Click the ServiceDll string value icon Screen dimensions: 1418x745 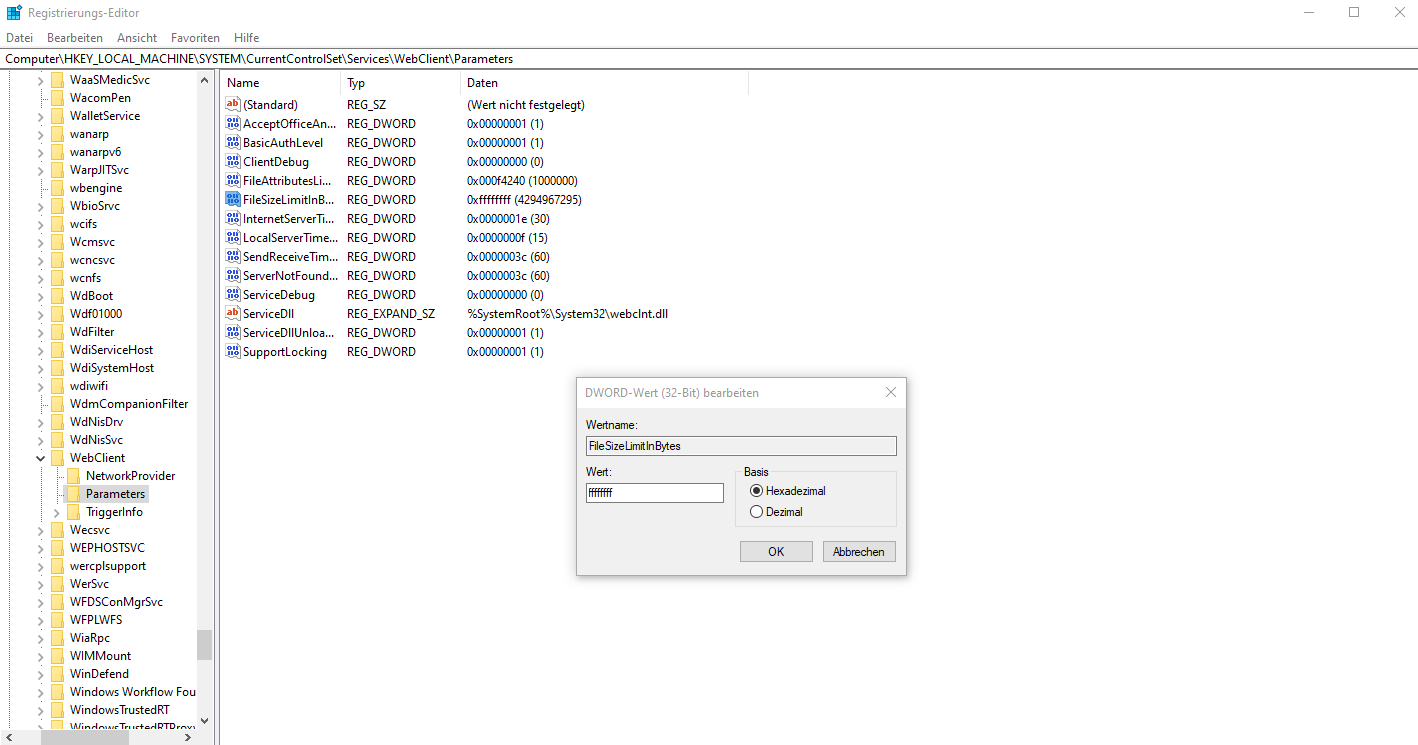(x=233, y=313)
